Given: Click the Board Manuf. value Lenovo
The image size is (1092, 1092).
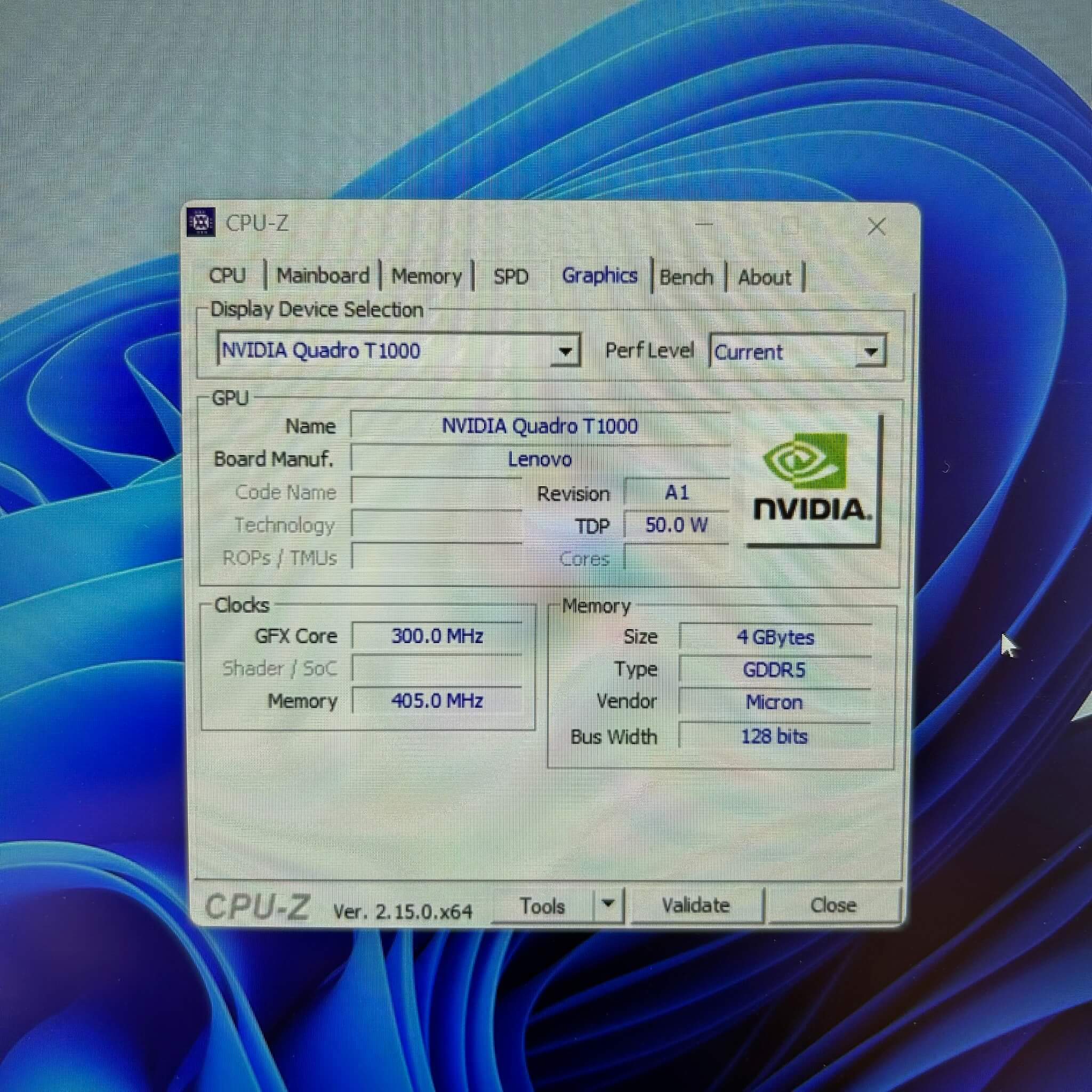Looking at the screenshot, I should pyautogui.click(x=540, y=459).
